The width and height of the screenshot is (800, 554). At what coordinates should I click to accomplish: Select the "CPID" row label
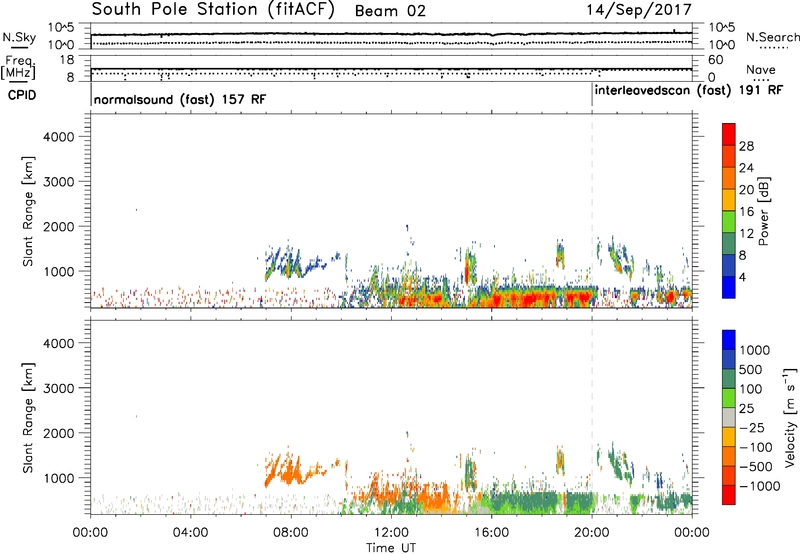(x=22, y=95)
